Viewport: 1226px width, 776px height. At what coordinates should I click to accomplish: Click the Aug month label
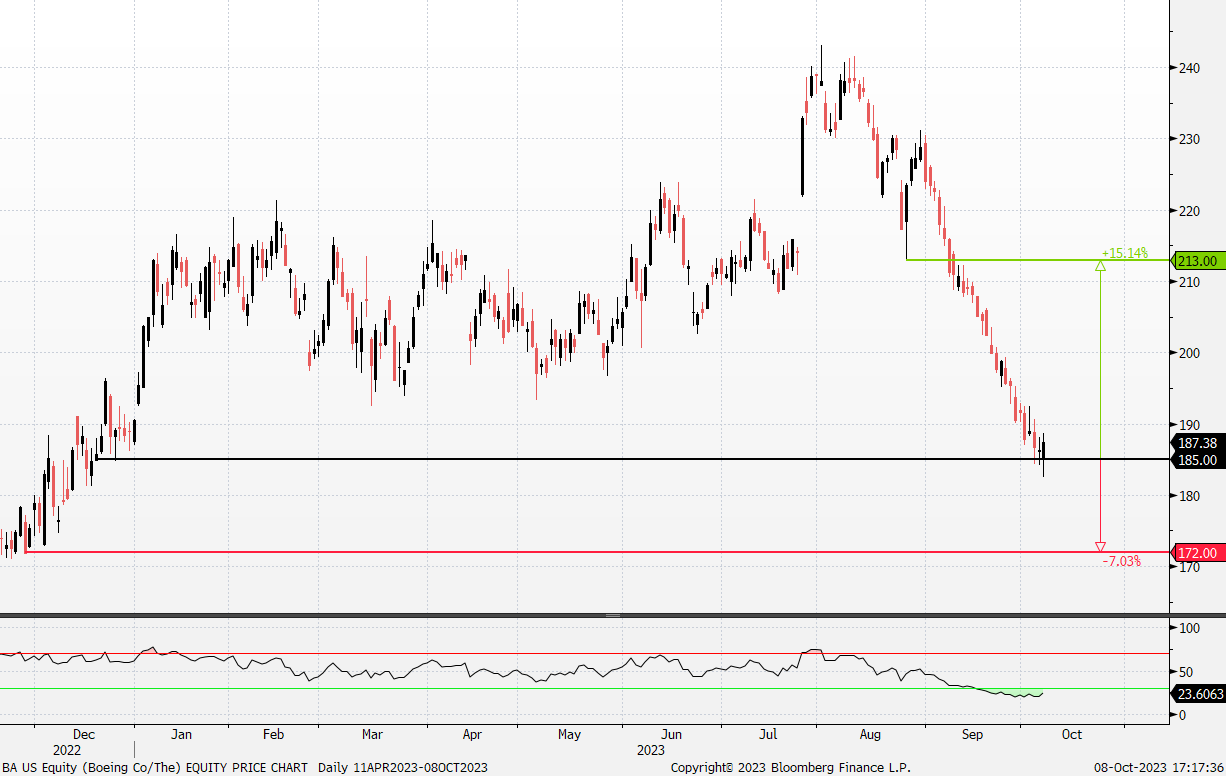pyautogui.click(x=870, y=735)
